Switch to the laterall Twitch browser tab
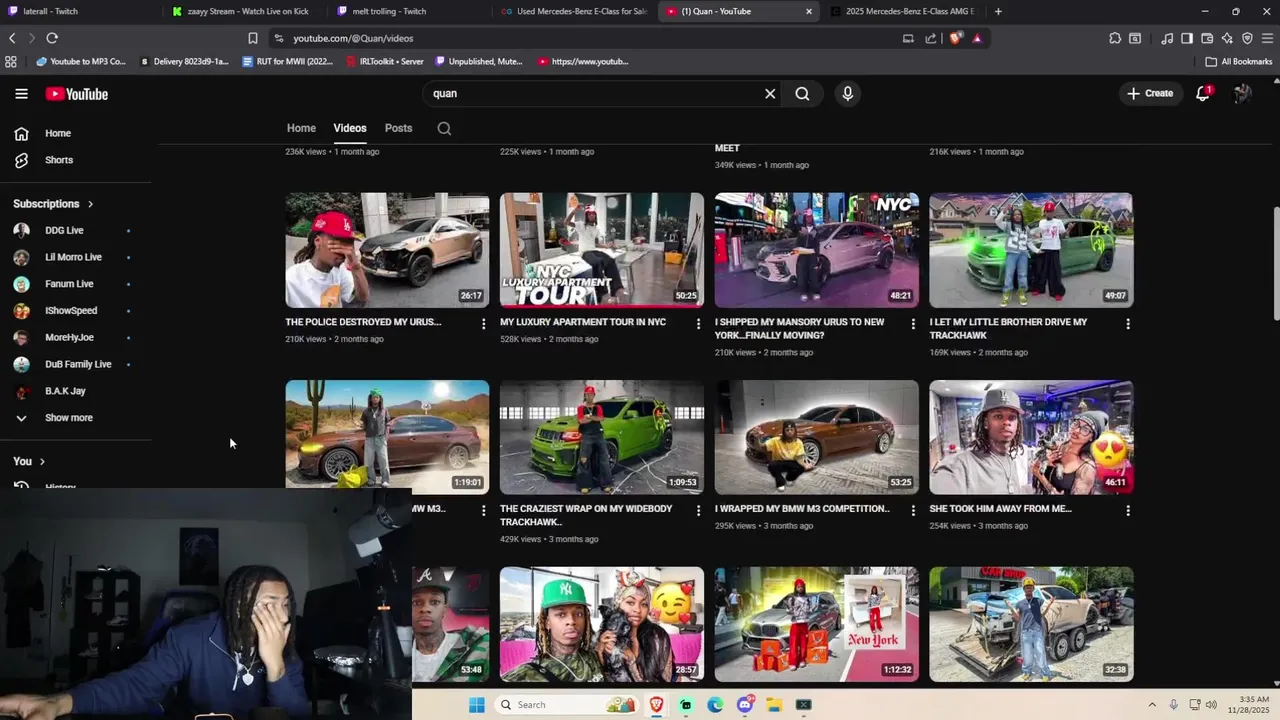The image size is (1280, 720). pyautogui.click(x=80, y=11)
